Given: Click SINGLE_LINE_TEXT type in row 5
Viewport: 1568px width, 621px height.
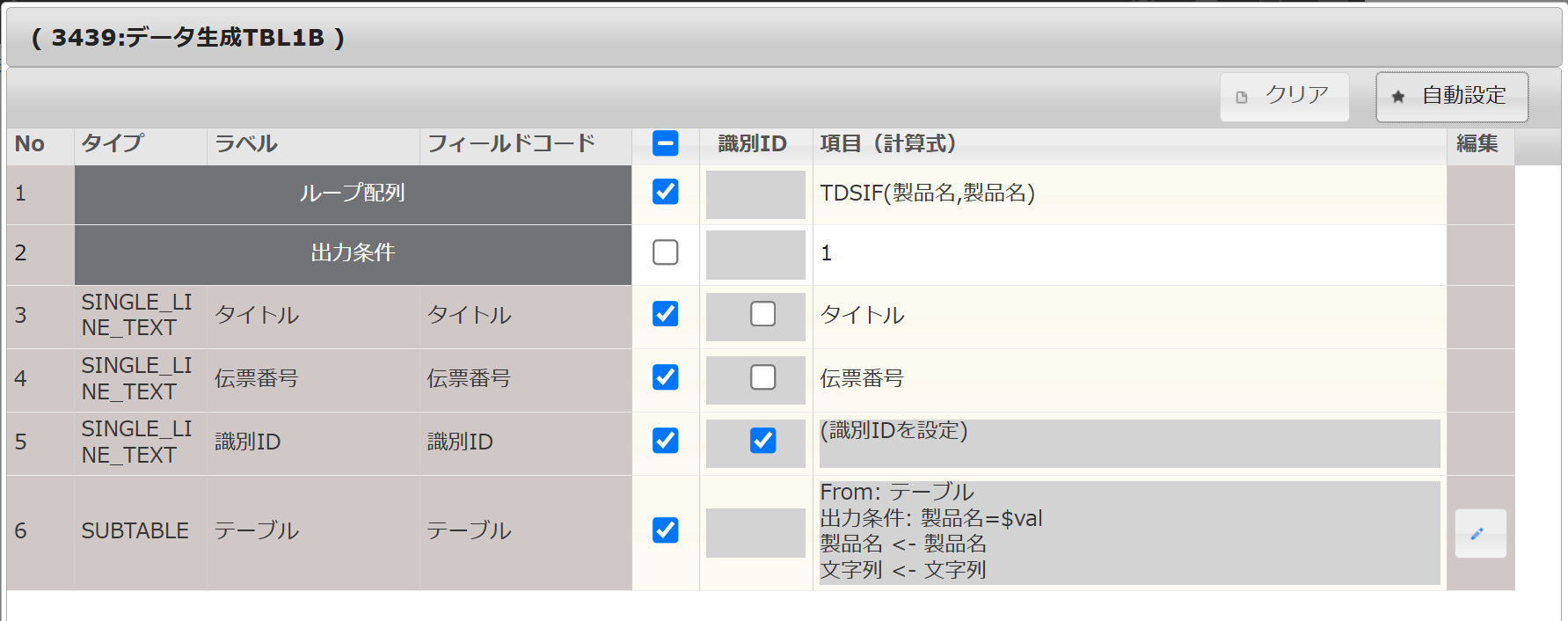Looking at the screenshot, I should pos(141,442).
